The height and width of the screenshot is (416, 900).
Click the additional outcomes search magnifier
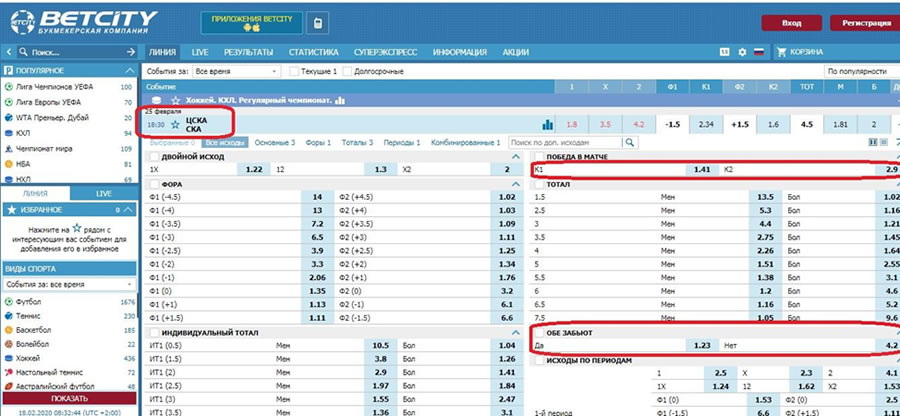pos(630,142)
